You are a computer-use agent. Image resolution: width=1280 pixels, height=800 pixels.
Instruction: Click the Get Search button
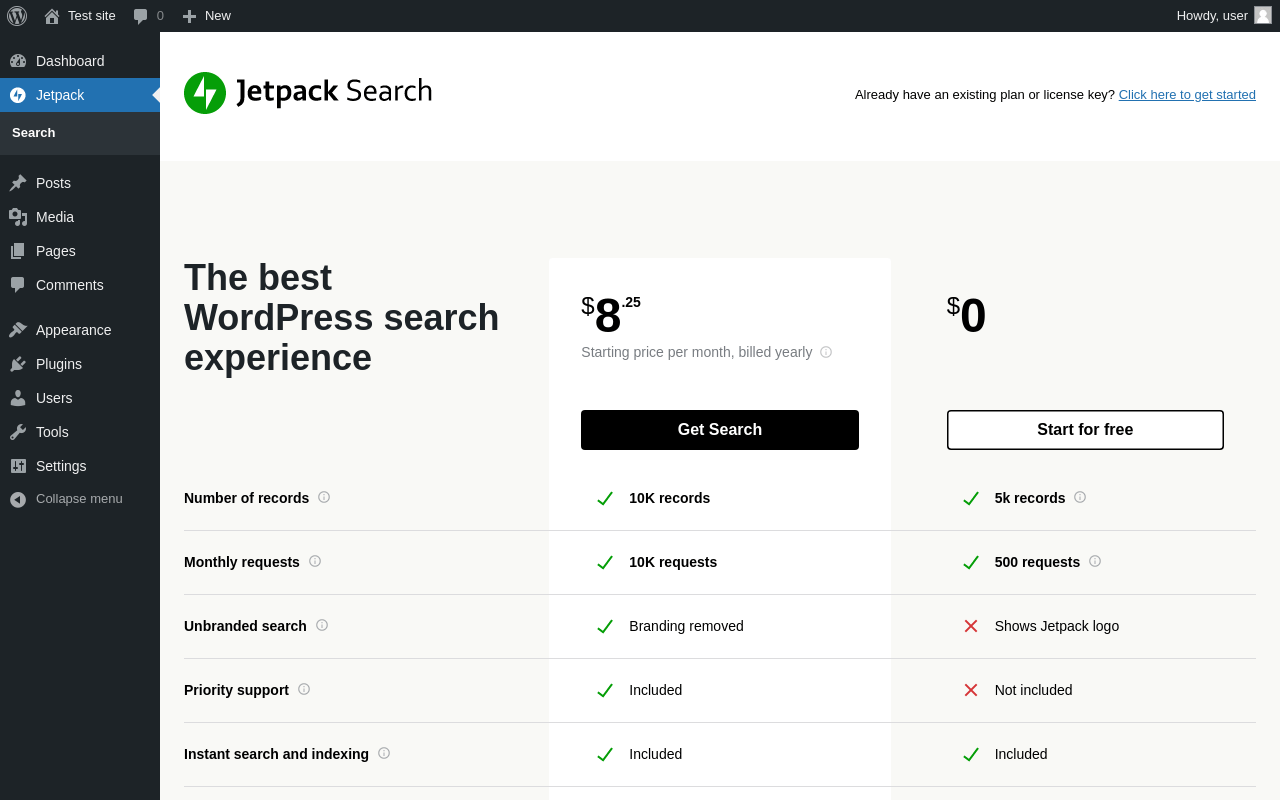tap(720, 430)
